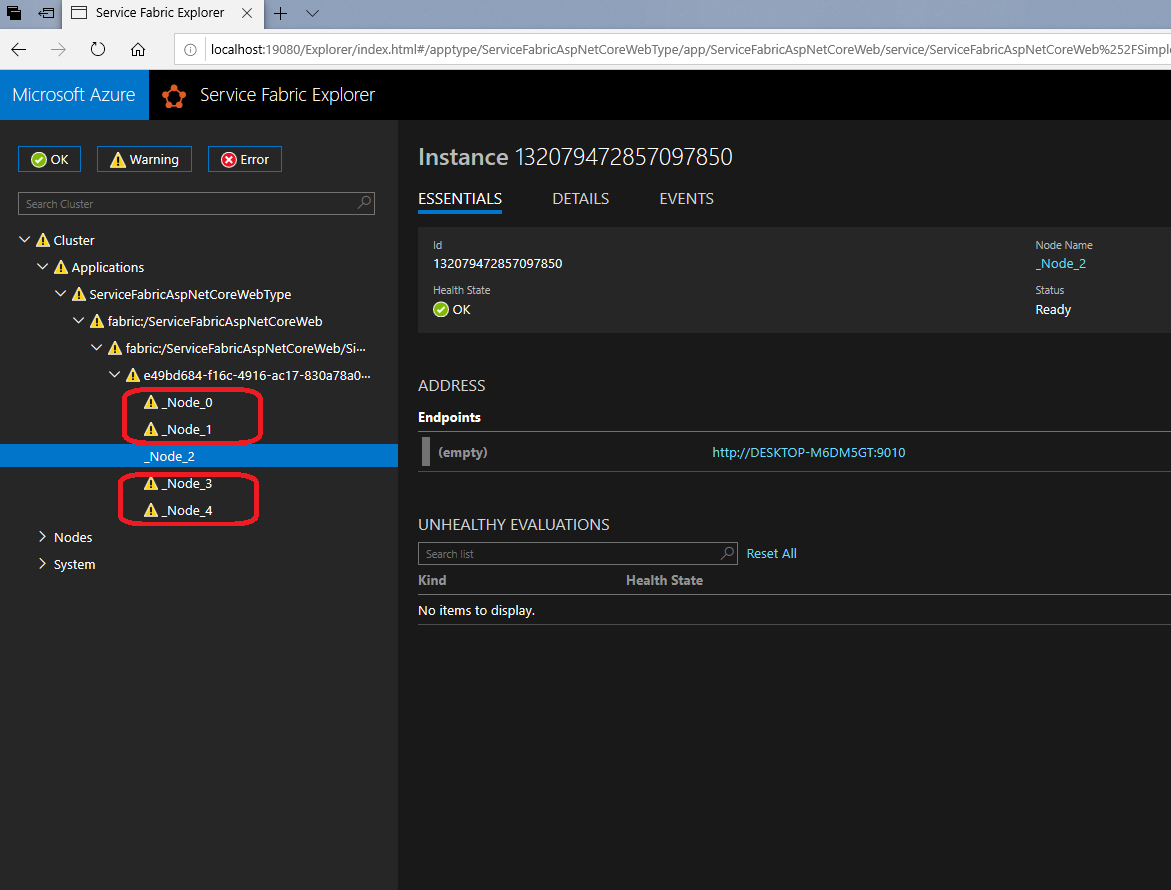The image size is (1171, 890).
Task: Collapse the fabric:/ServiceFabricAspNetCoreWeb application node
Action: tap(78, 320)
